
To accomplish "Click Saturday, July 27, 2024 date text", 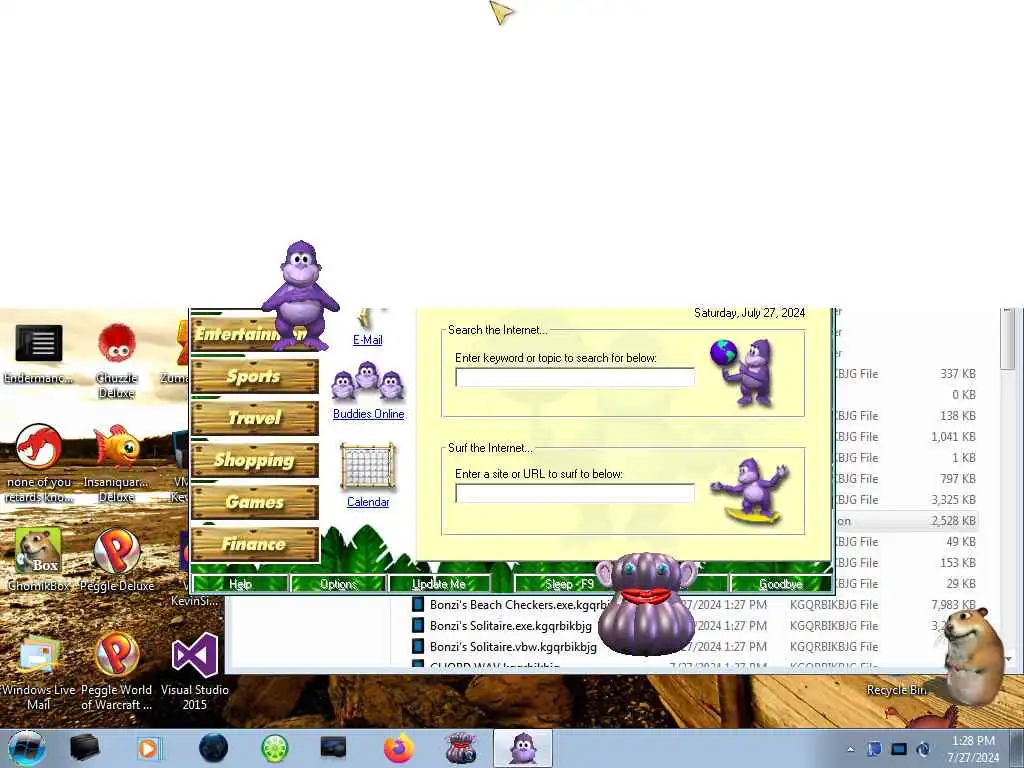I will [x=749, y=313].
